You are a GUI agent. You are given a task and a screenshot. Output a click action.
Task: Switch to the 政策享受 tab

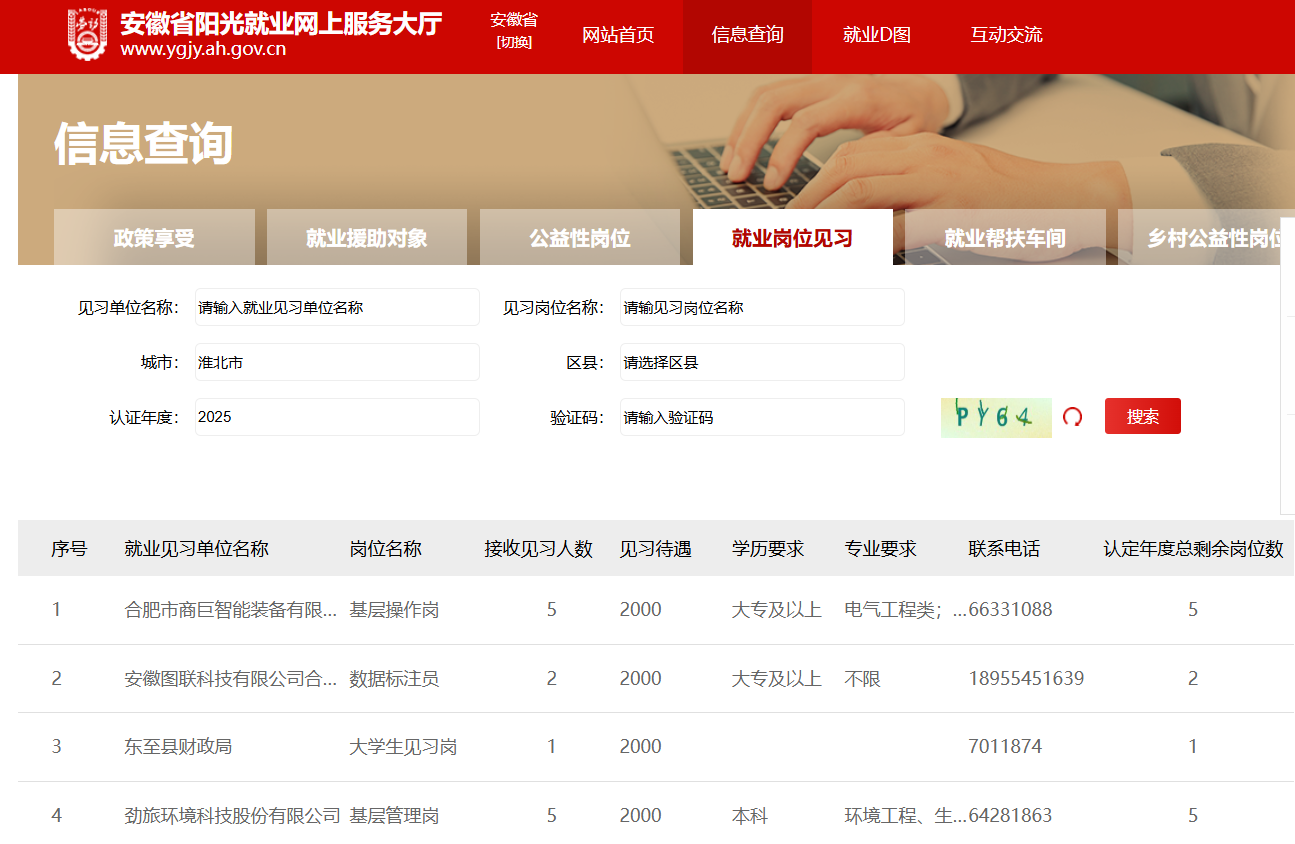pyautogui.click(x=154, y=238)
